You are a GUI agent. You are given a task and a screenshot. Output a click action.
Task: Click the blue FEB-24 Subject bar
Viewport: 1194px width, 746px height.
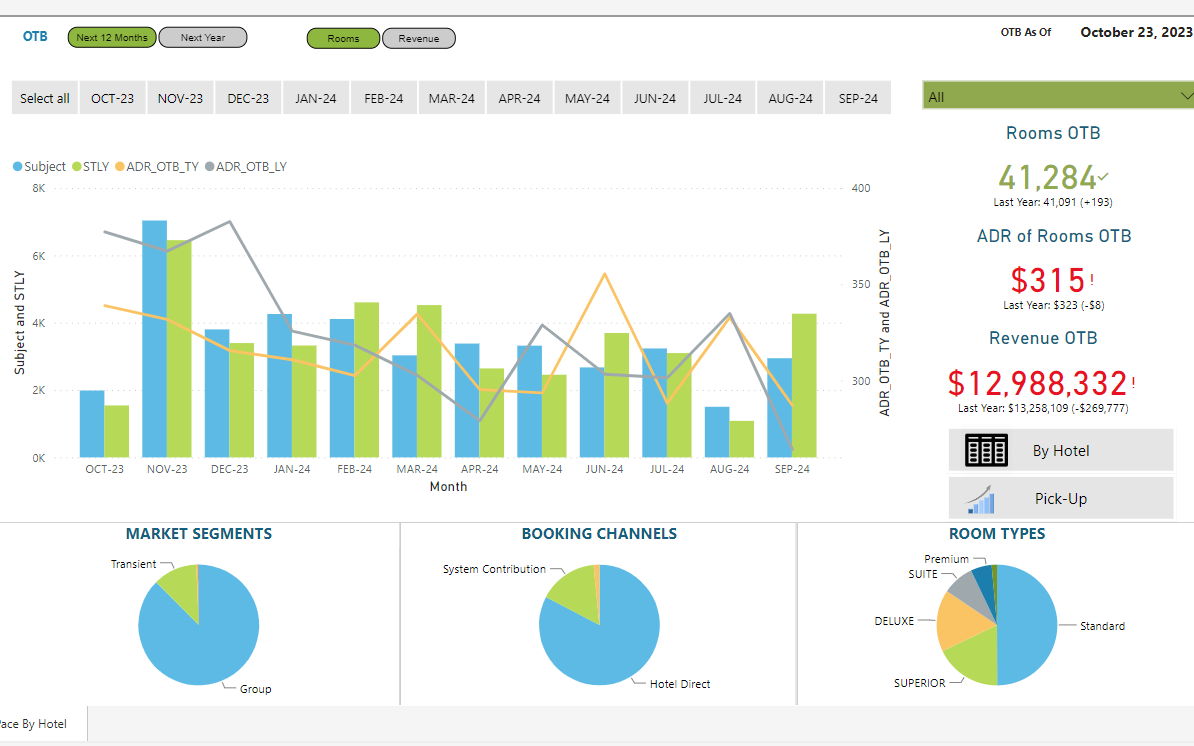(x=342, y=388)
